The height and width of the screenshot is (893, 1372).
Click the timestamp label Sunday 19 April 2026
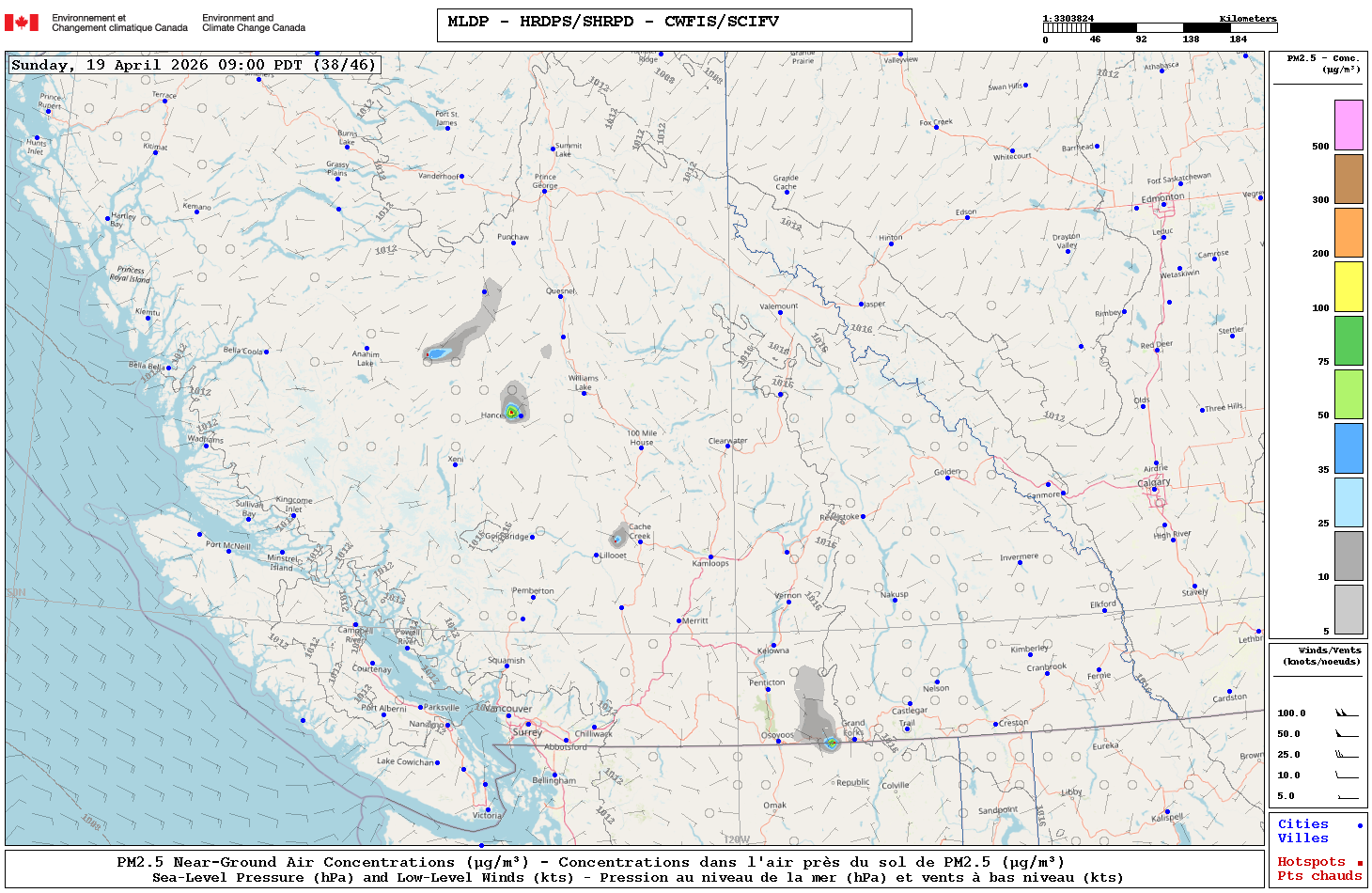click(194, 65)
